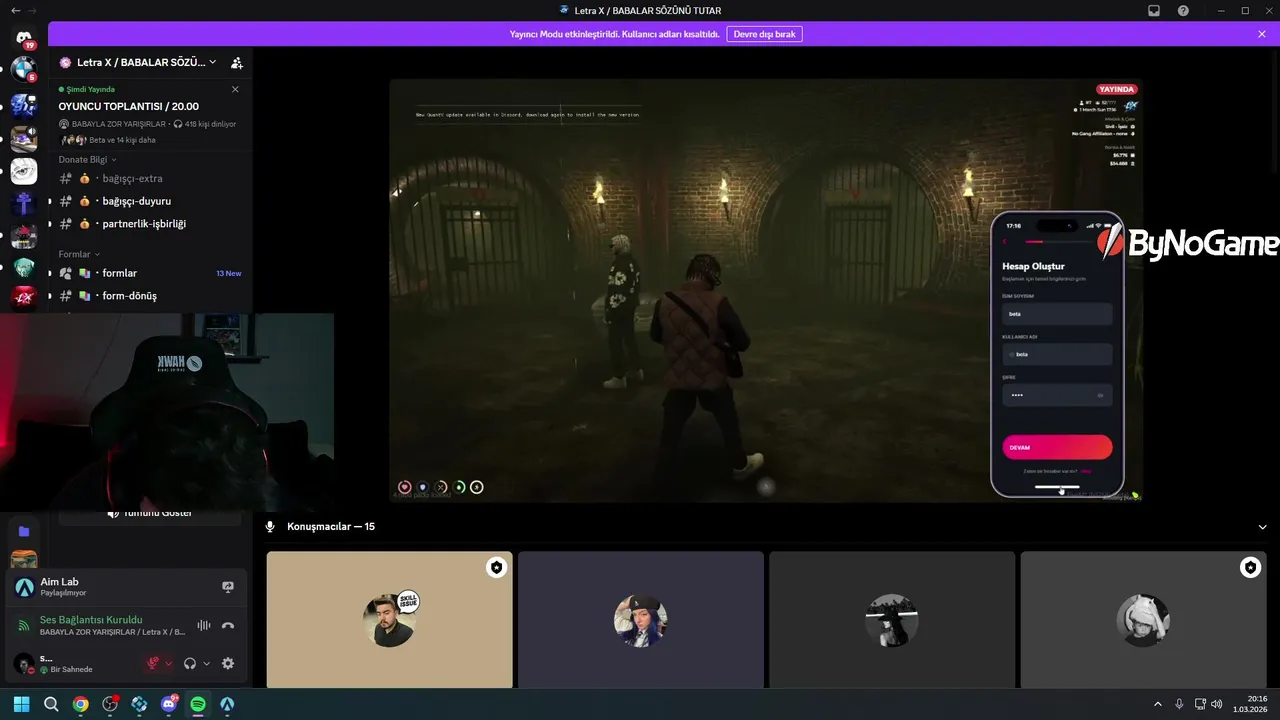Toggle the muted microphone button
1280x720 pixels.
153,663
